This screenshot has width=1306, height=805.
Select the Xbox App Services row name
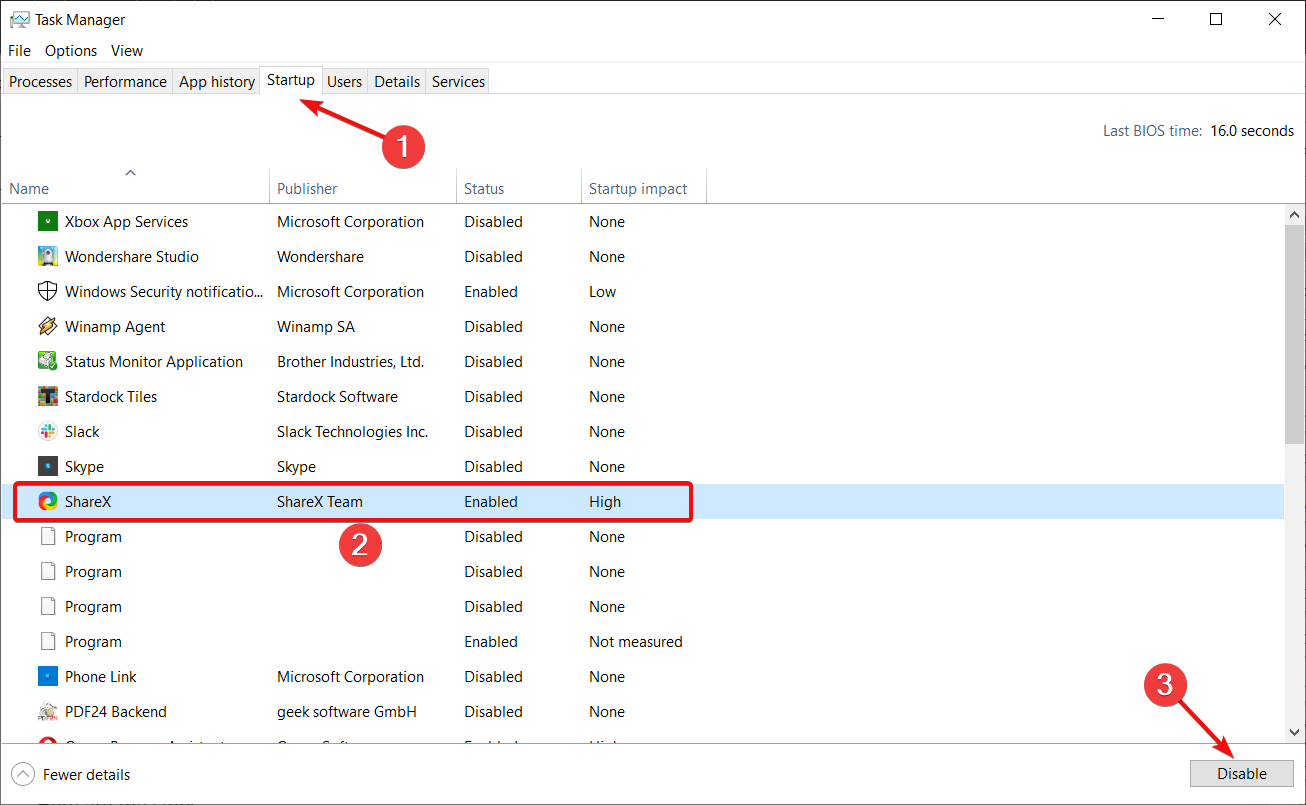point(126,222)
